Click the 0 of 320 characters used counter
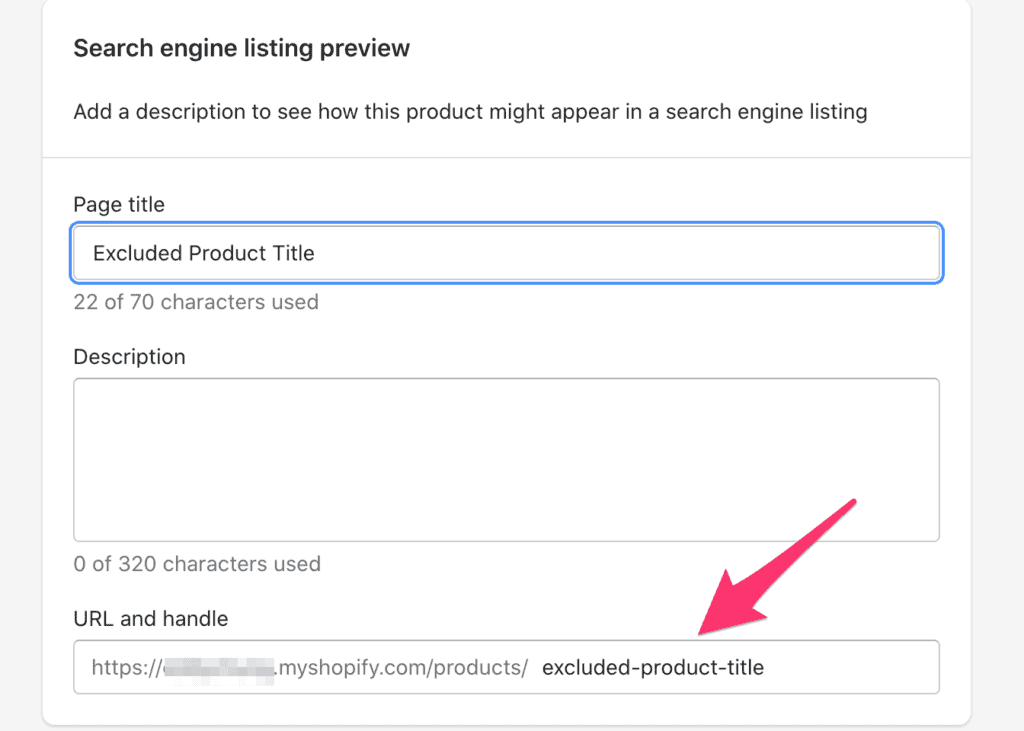1024x731 pixels. [196, 564]
